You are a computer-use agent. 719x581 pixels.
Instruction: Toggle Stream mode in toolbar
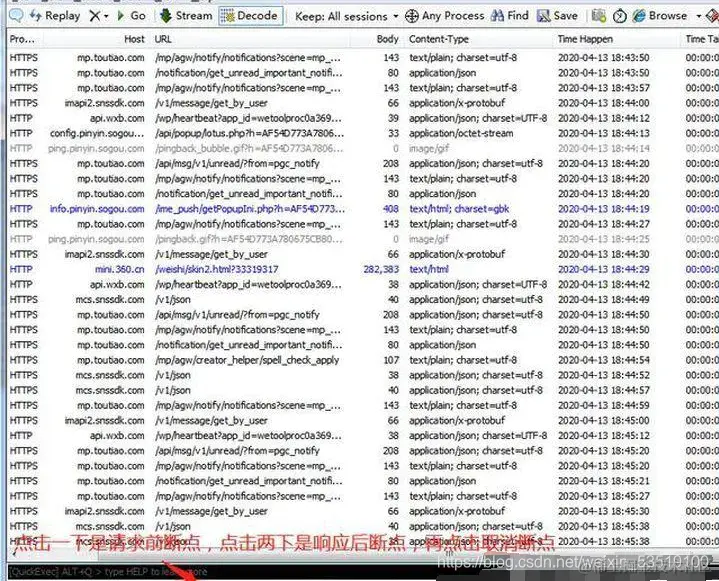(186, 16)
